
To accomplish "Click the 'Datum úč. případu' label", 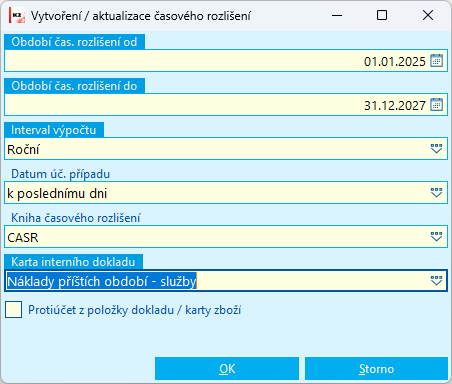I will point(61,174).
